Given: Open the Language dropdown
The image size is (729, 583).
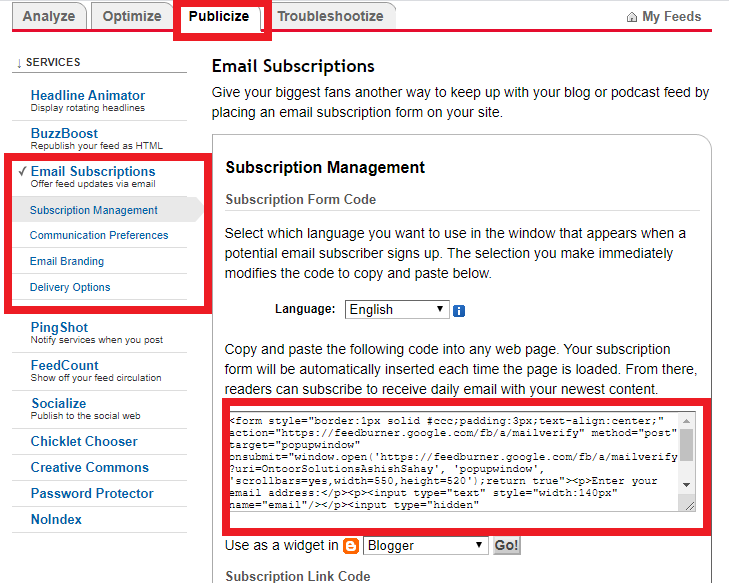Looking at the screenshot, I should (397, 310).
